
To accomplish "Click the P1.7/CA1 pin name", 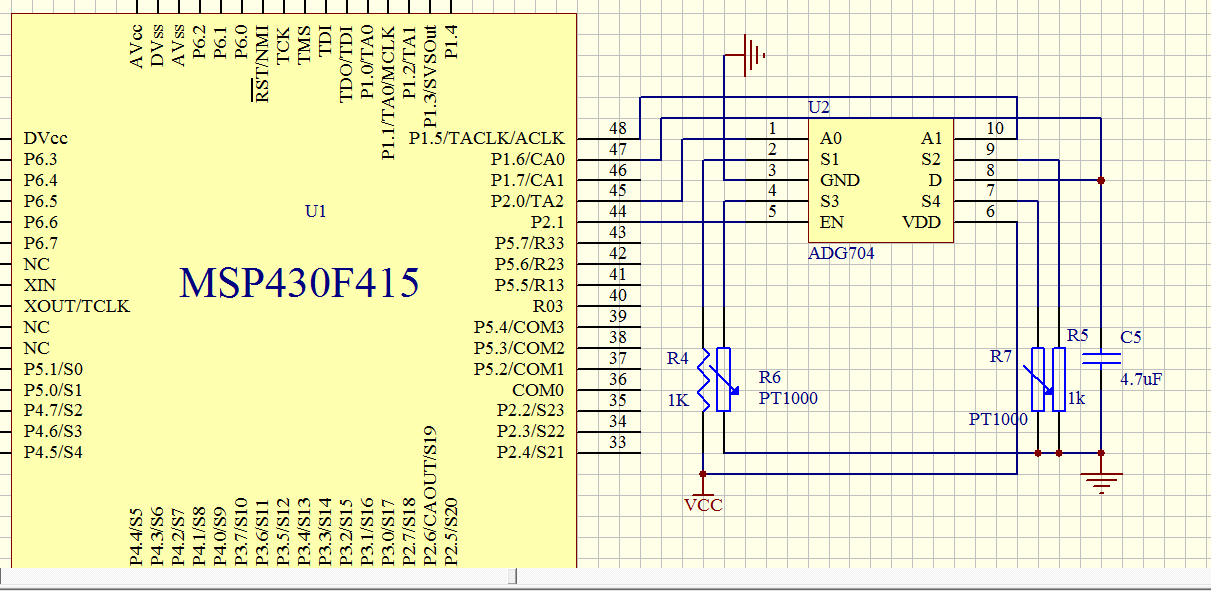I will (x=528, y=180).
